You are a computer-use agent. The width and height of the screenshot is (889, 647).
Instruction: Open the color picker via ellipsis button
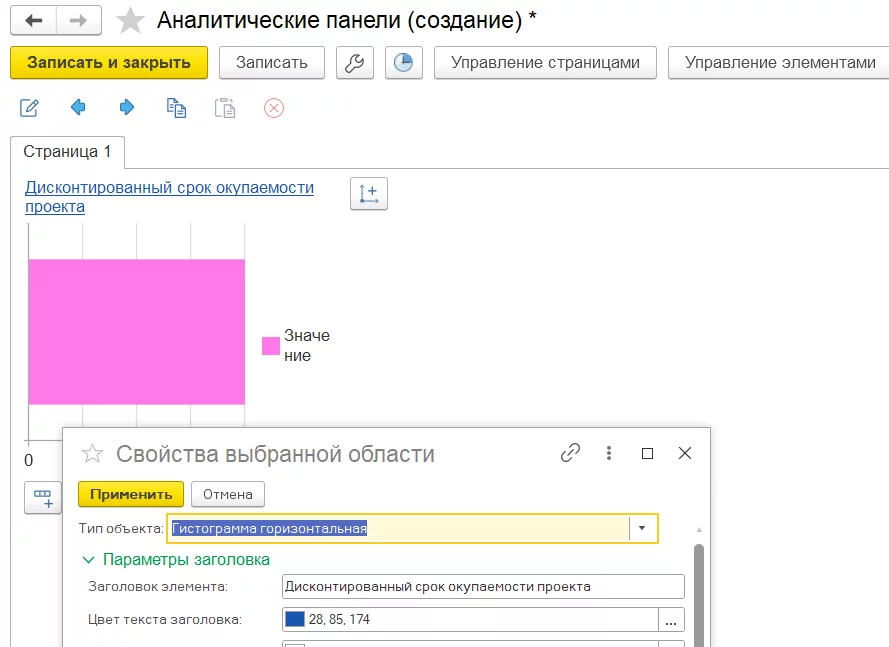pyautogui.click(x=671, y=620)
